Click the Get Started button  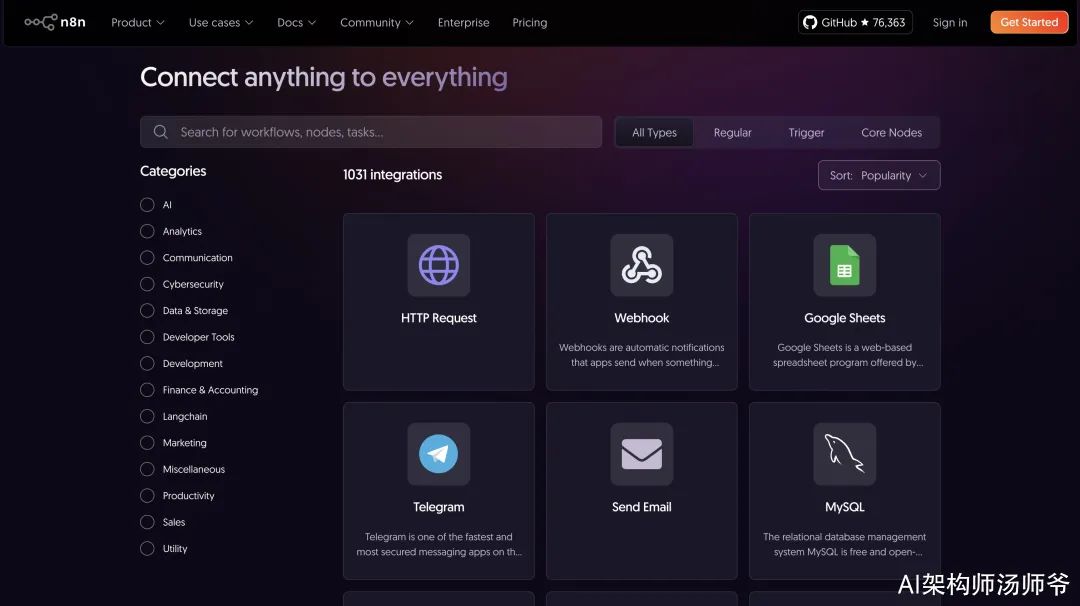[x=1029, y=22]
